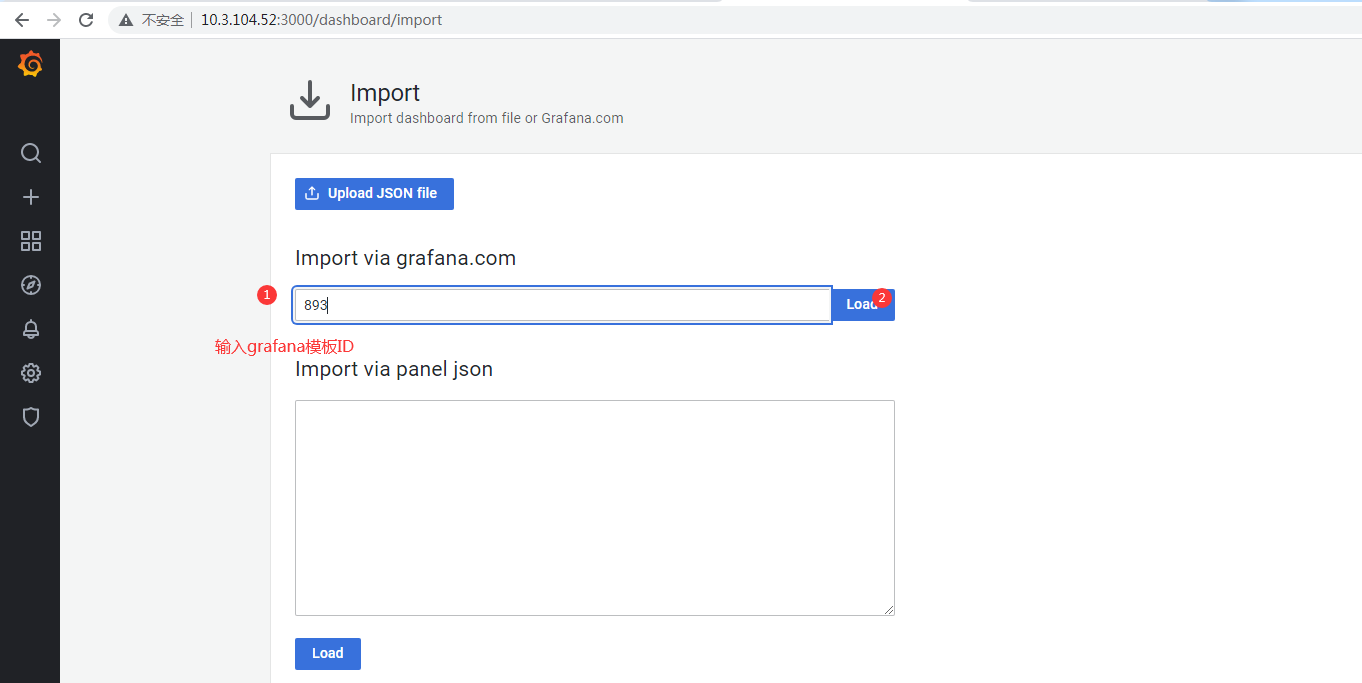Viewport: 1362px width, 683px height.
Task: Open the sidebar Search icon
Action: click(31, 153)
